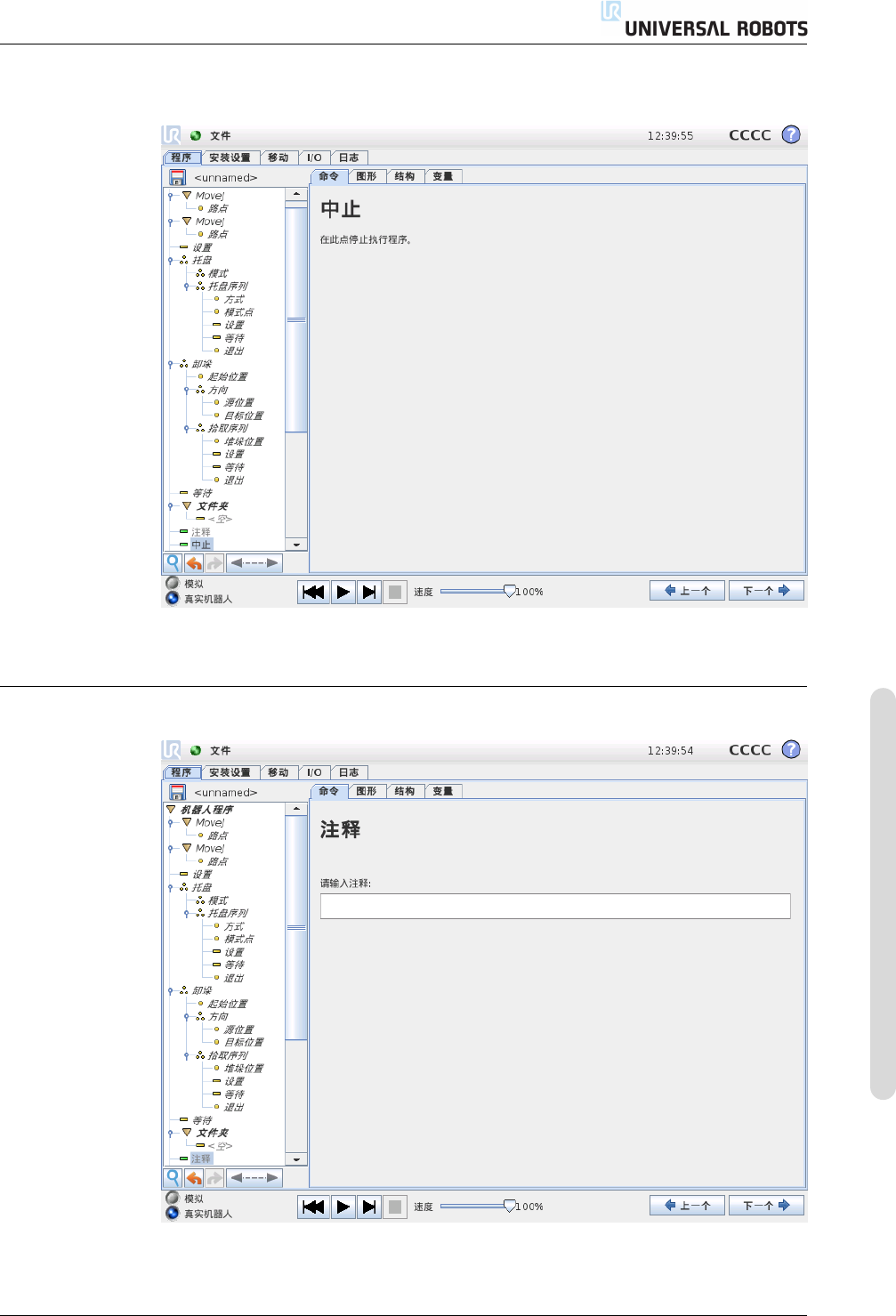896x1316 pixels.
Task: Click the green status indicator in lower screenshot
Action: coord(196,751)
